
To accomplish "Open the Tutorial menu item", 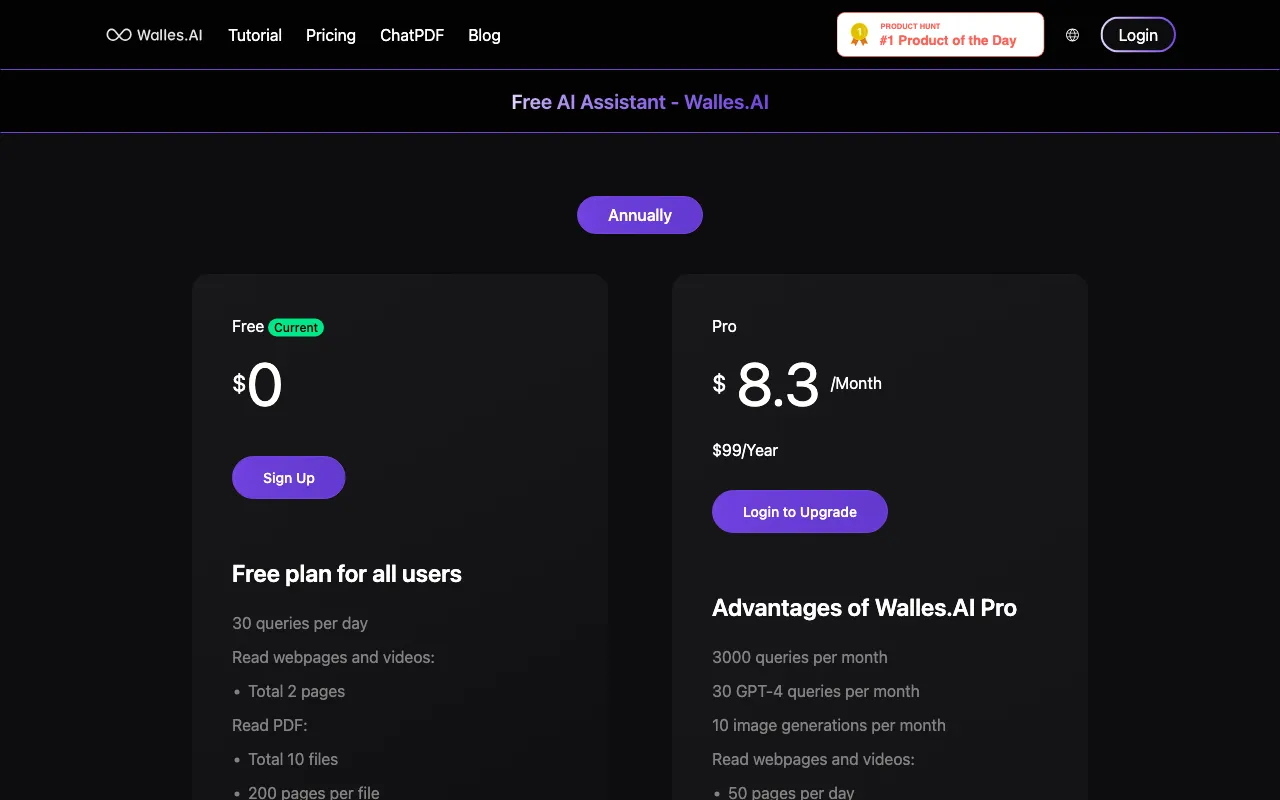I will pos(255,35).
